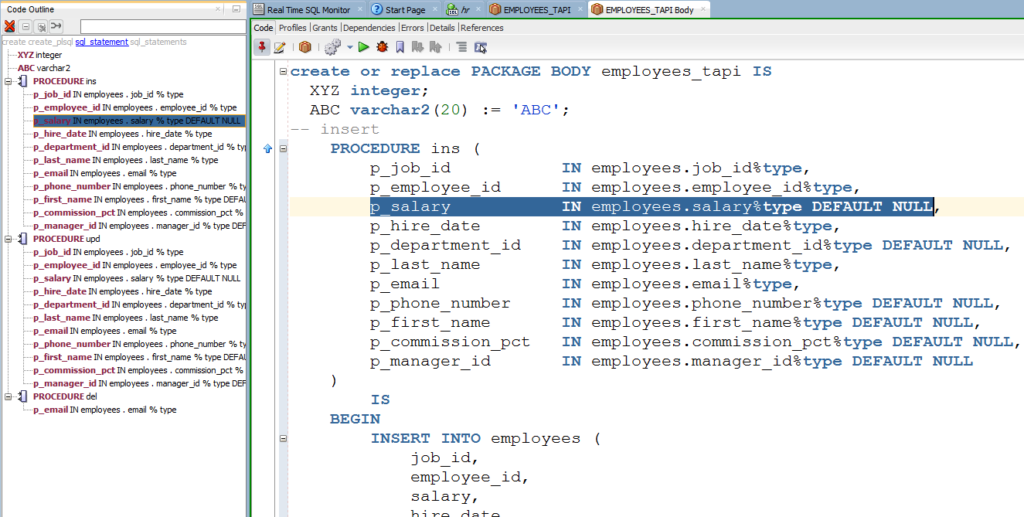
Task: Click the Compile gears icon
Action: tap(332, 47)
